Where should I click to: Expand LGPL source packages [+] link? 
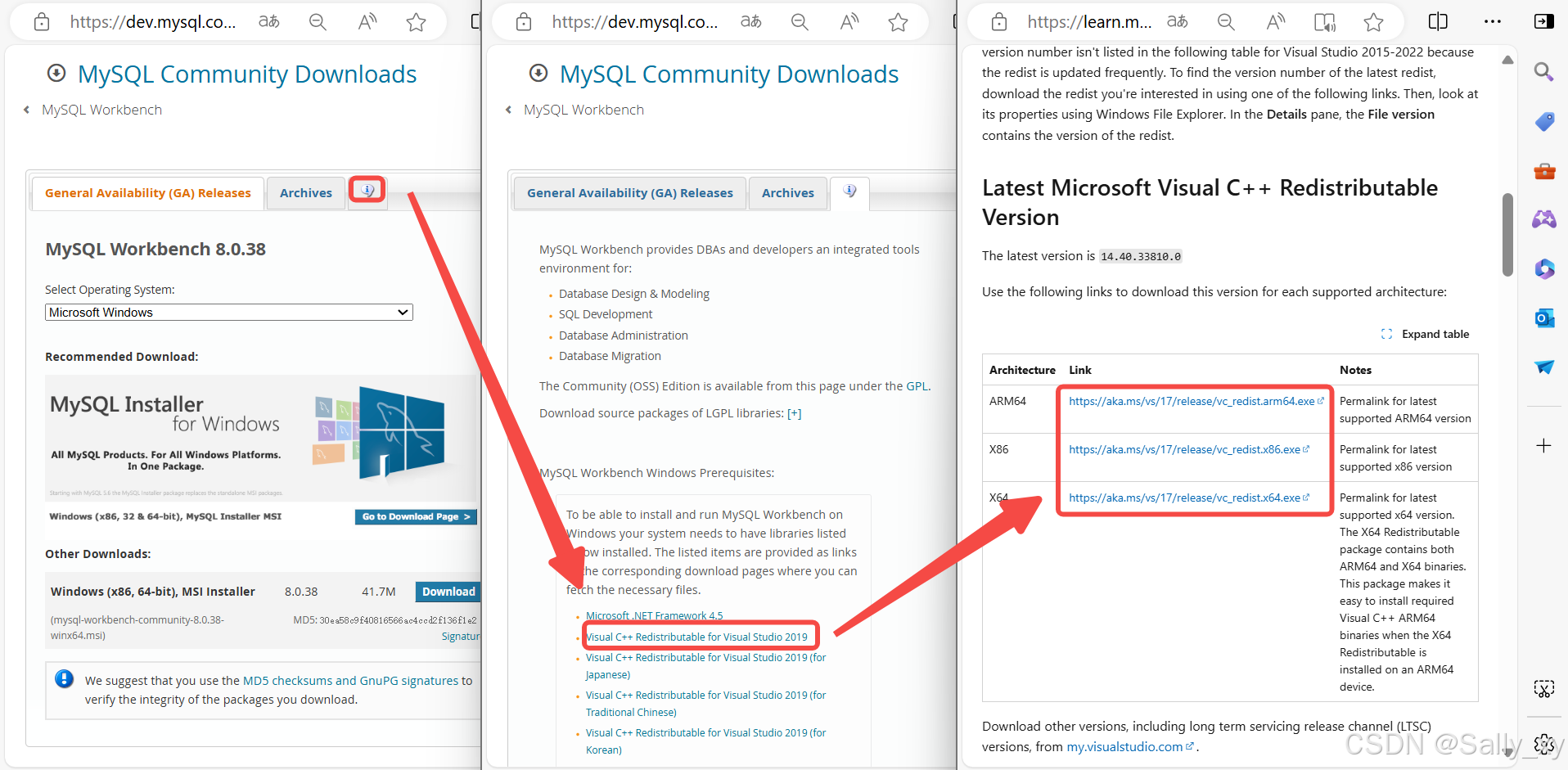pos(794,413)
